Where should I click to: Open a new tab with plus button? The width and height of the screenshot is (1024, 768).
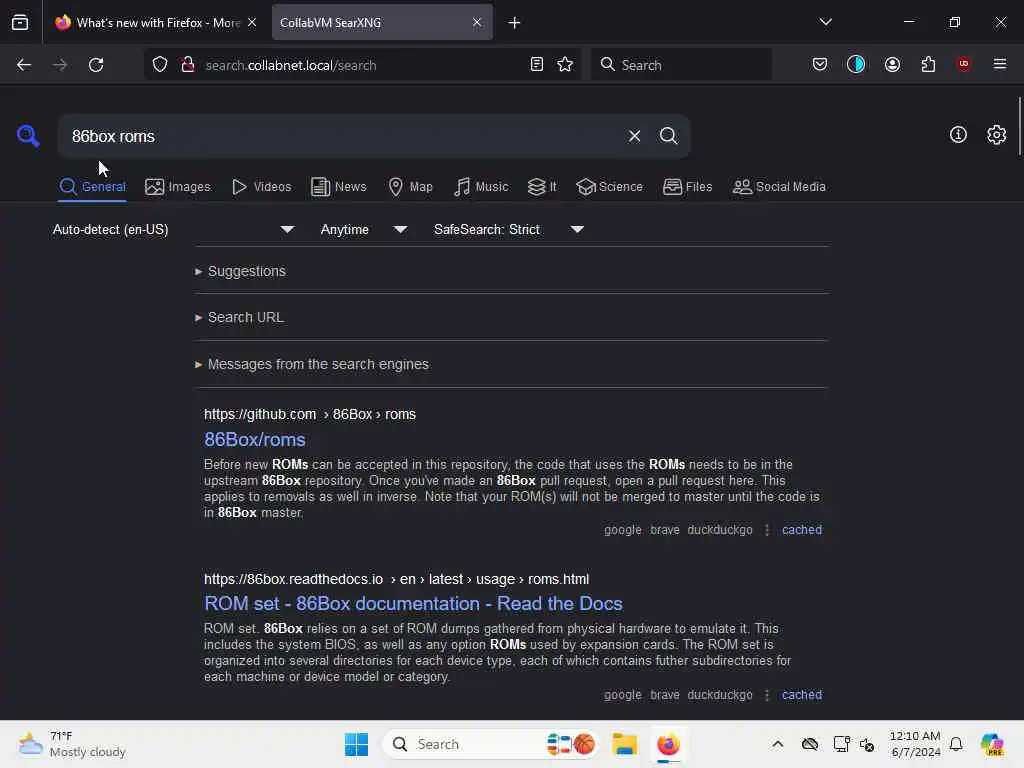[515, 23]
